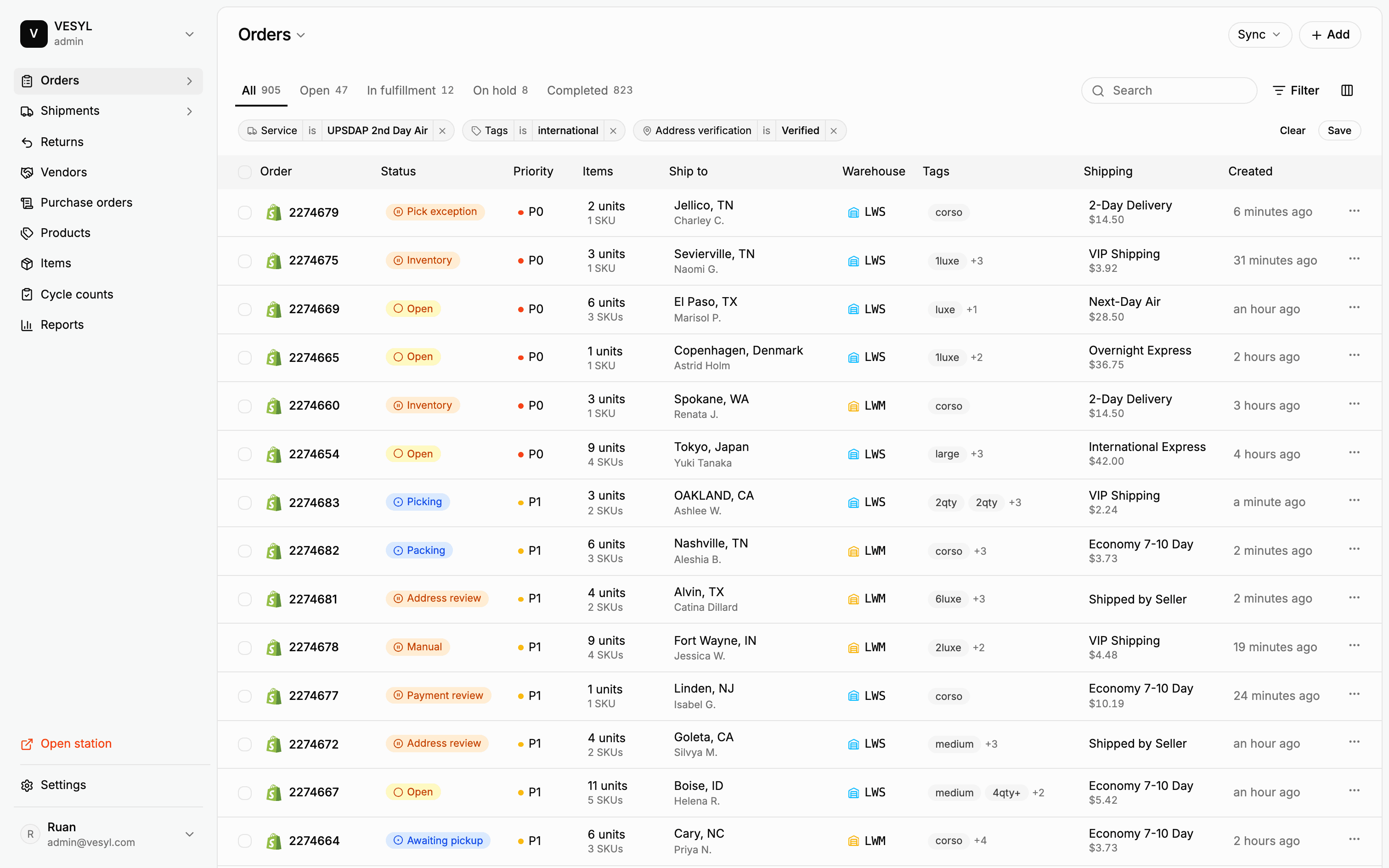Remove the Address verification Verified filter
This screenshot has width=1389, height=868.
[834, 131]
